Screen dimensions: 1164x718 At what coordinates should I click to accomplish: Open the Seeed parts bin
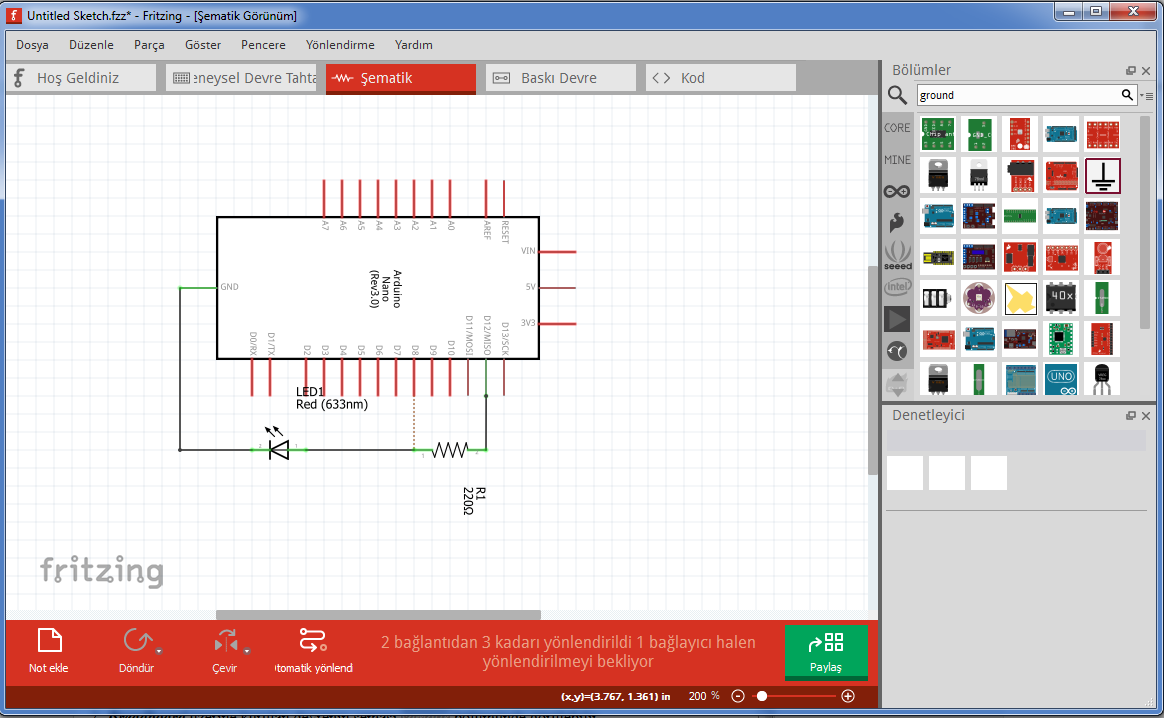tap(897, 255)
